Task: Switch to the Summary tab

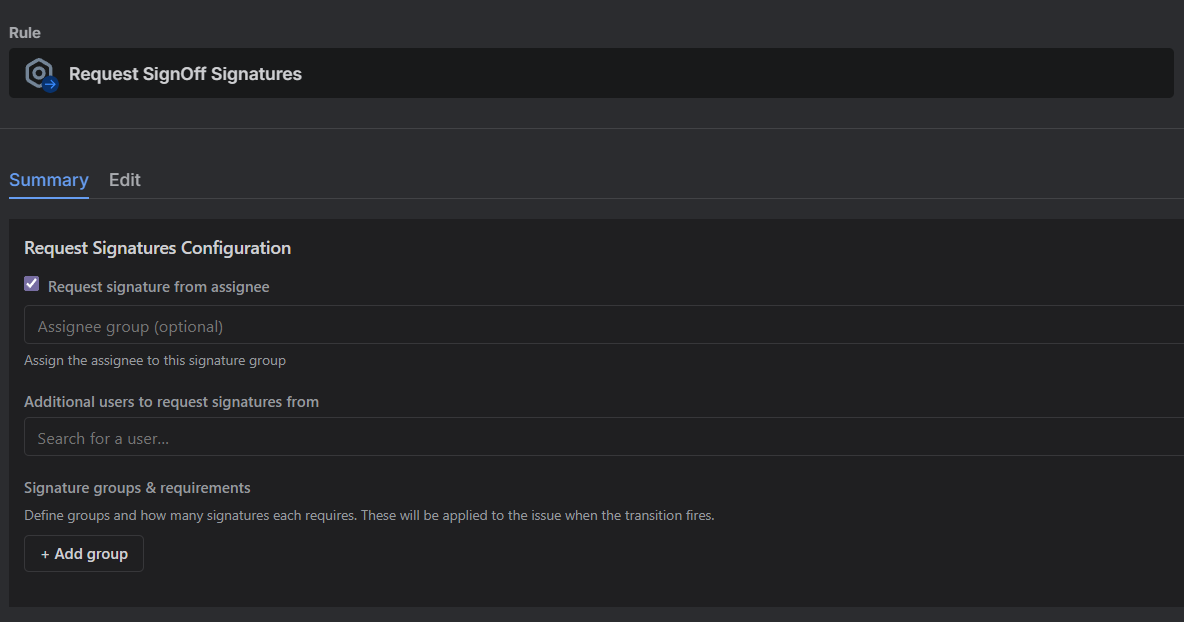Action: pos(49,180)
